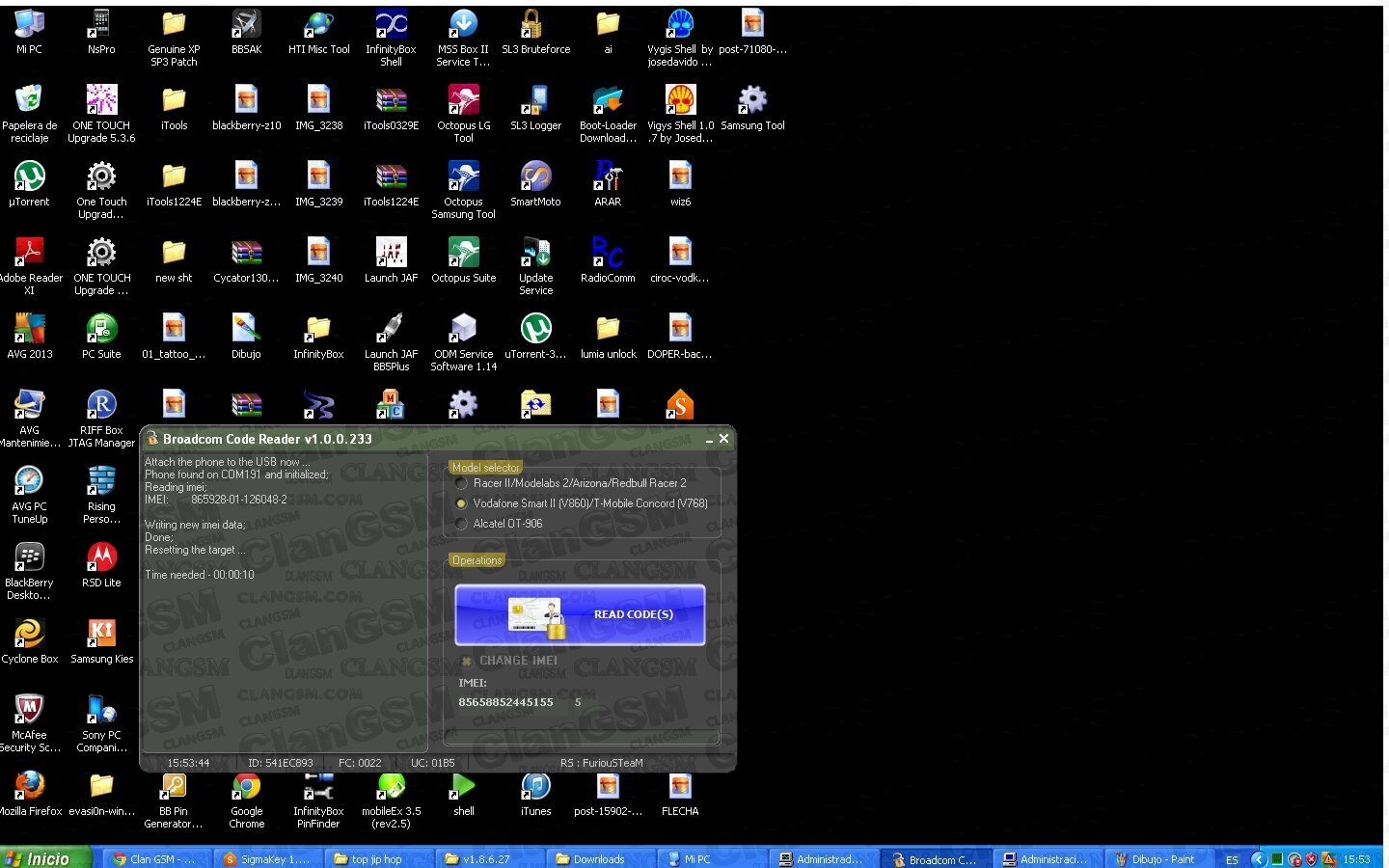Click the ID: 541EC893 status entry
1389x868 pixels.
280,763
